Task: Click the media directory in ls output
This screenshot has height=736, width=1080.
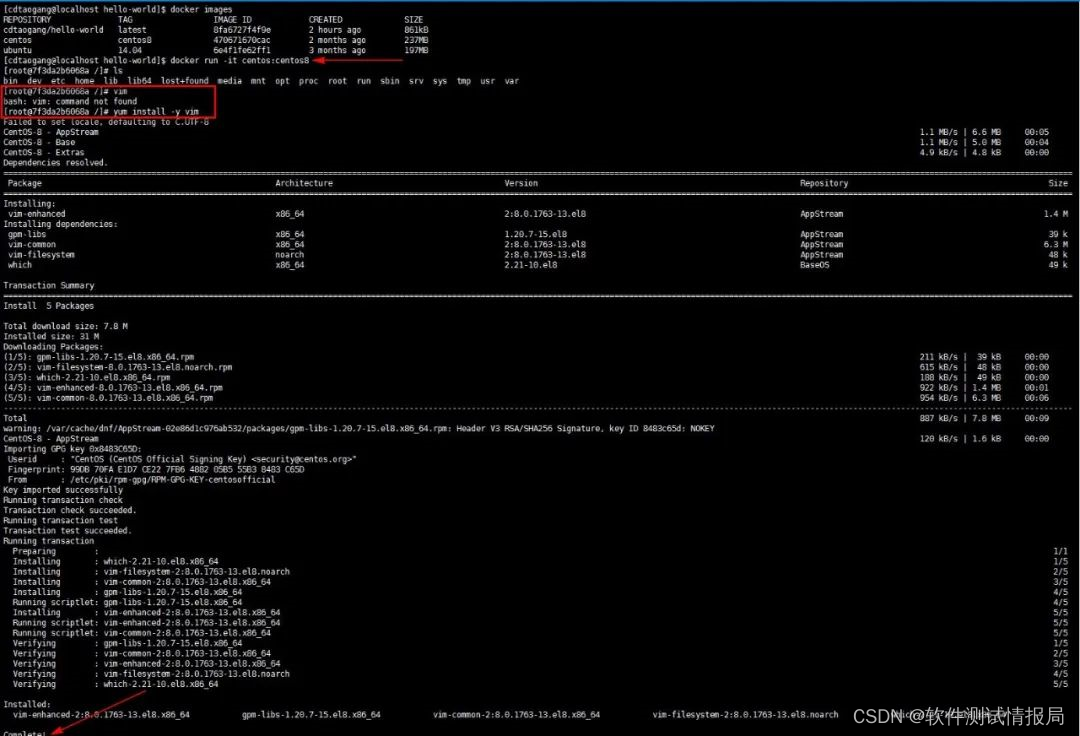Action: pos(229,81)
